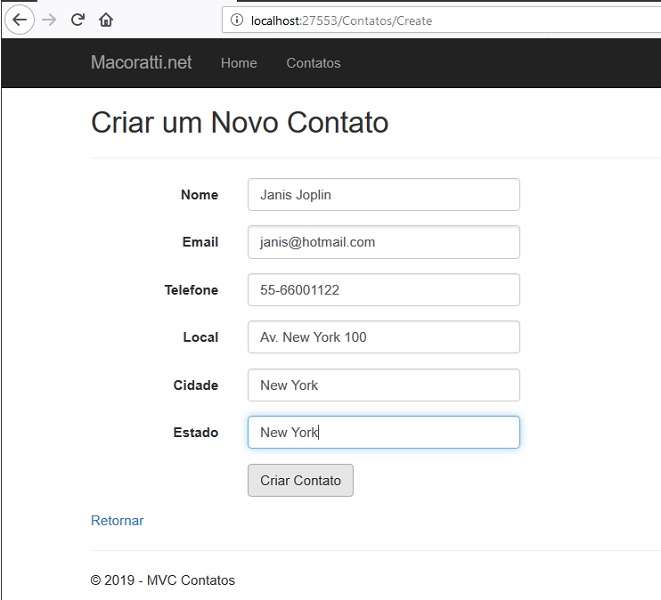Click the Telefone field label

[191, 290]
